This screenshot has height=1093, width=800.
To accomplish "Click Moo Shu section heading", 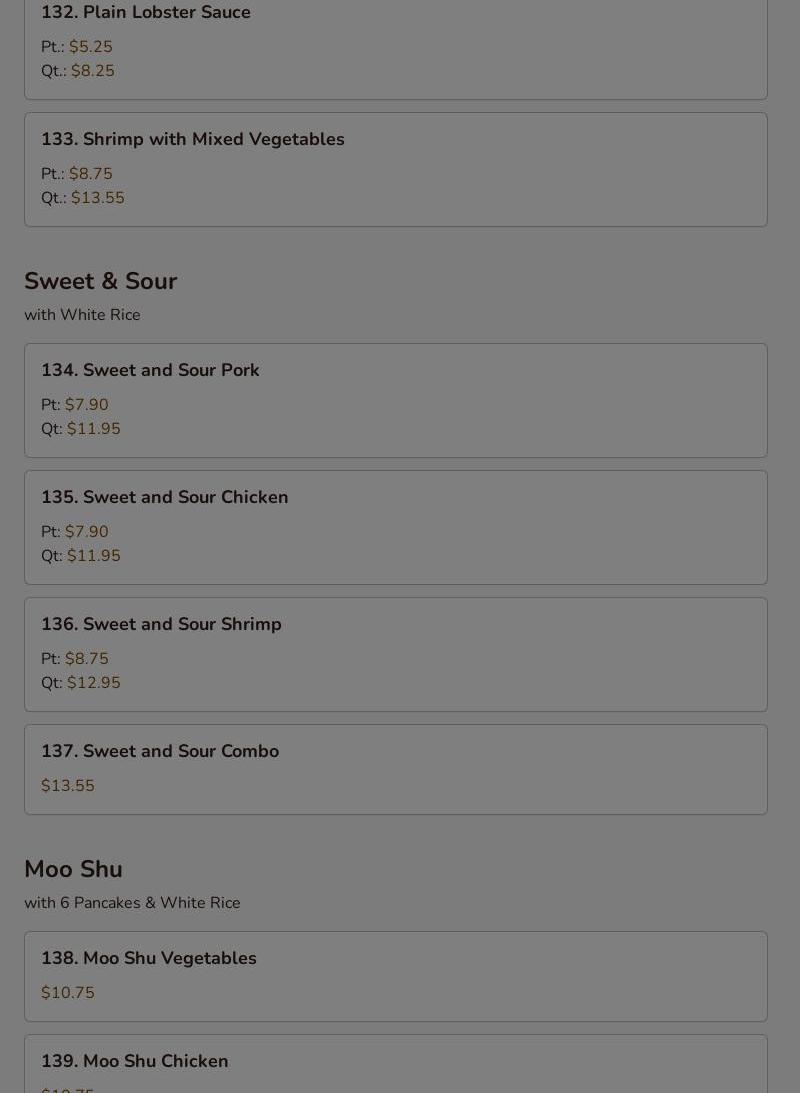I will coord(73,869).
